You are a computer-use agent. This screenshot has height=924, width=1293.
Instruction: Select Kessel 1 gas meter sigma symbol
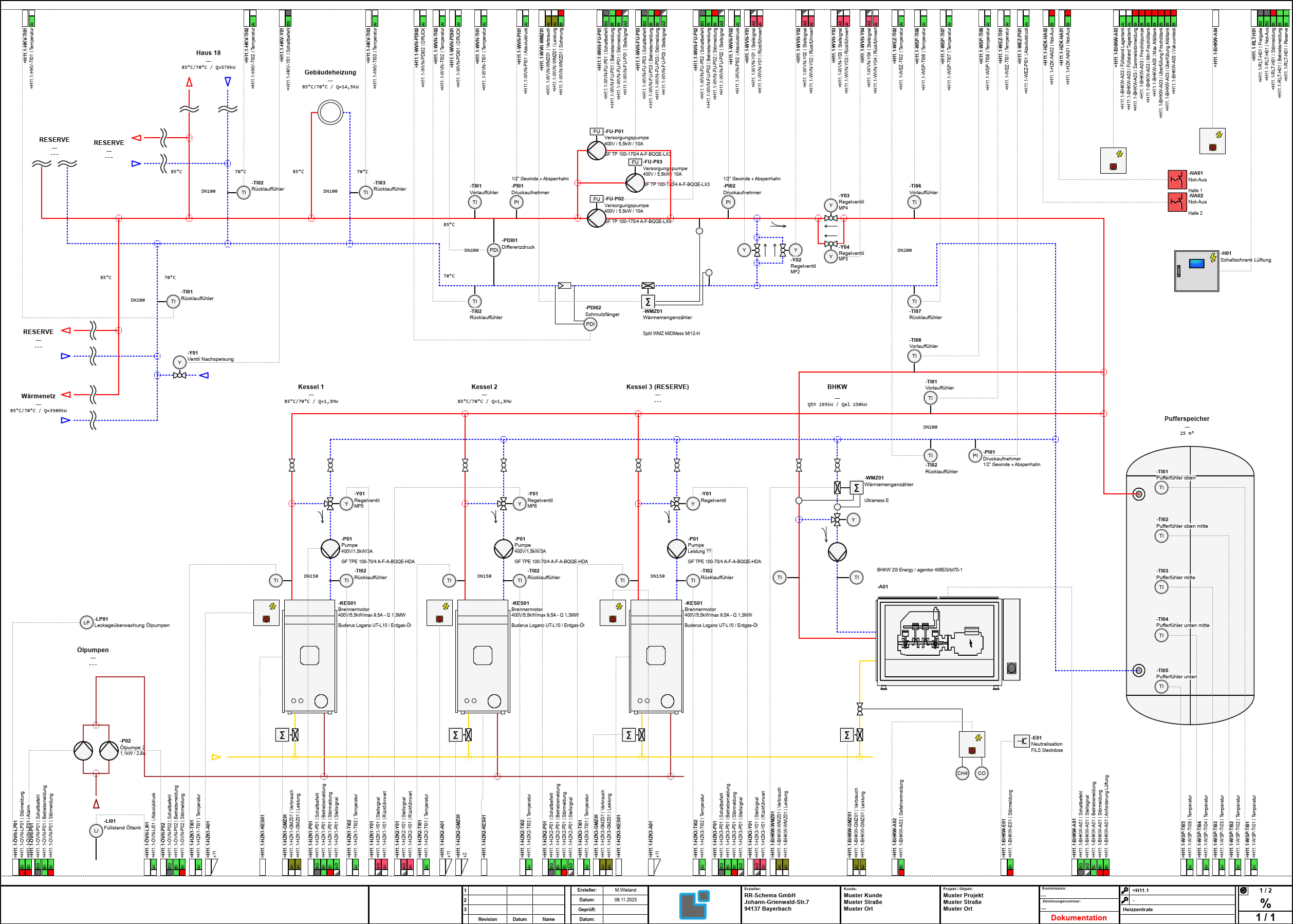tap(282, 734)
